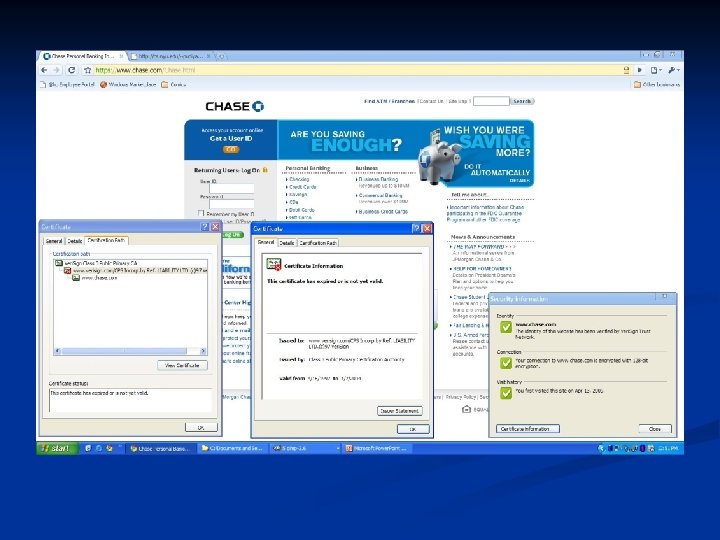Toggle the Remember my User ID checkbox
Screen dimensions: 720x540
pyautogui.click(x=201, y=213)
